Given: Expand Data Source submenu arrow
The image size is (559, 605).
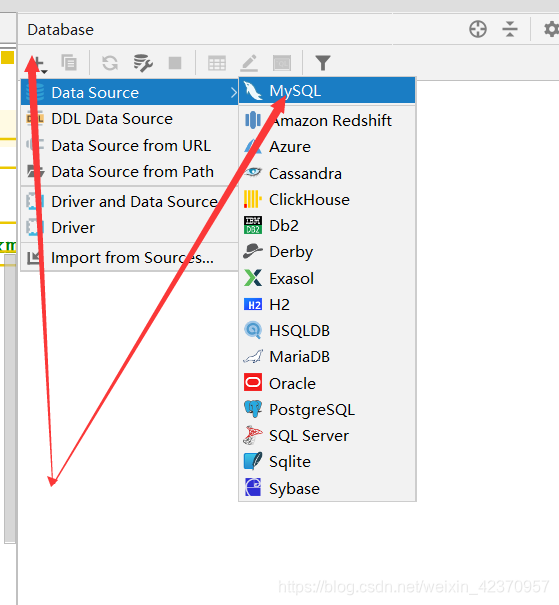Looking at the screenshot, I should [233, 93].
